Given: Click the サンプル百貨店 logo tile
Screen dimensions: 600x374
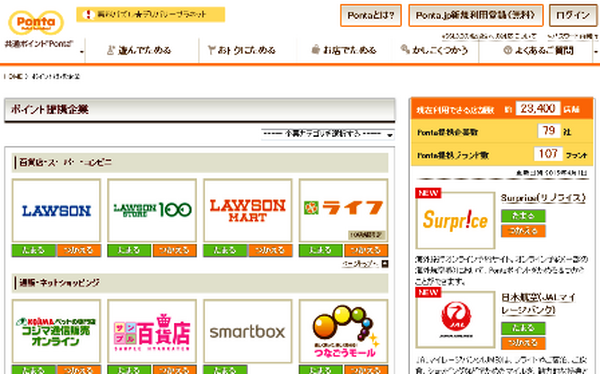Looking at the screenshot, I should 152,331.
